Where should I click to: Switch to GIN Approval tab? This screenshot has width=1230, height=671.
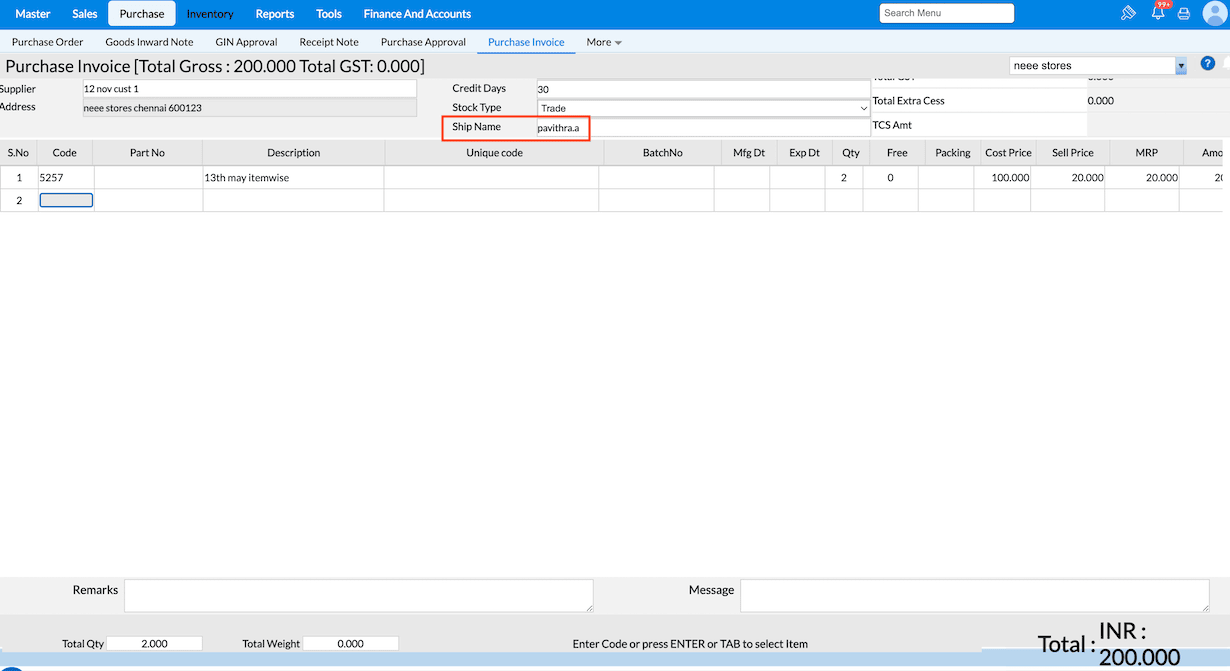tap(246, 43)
